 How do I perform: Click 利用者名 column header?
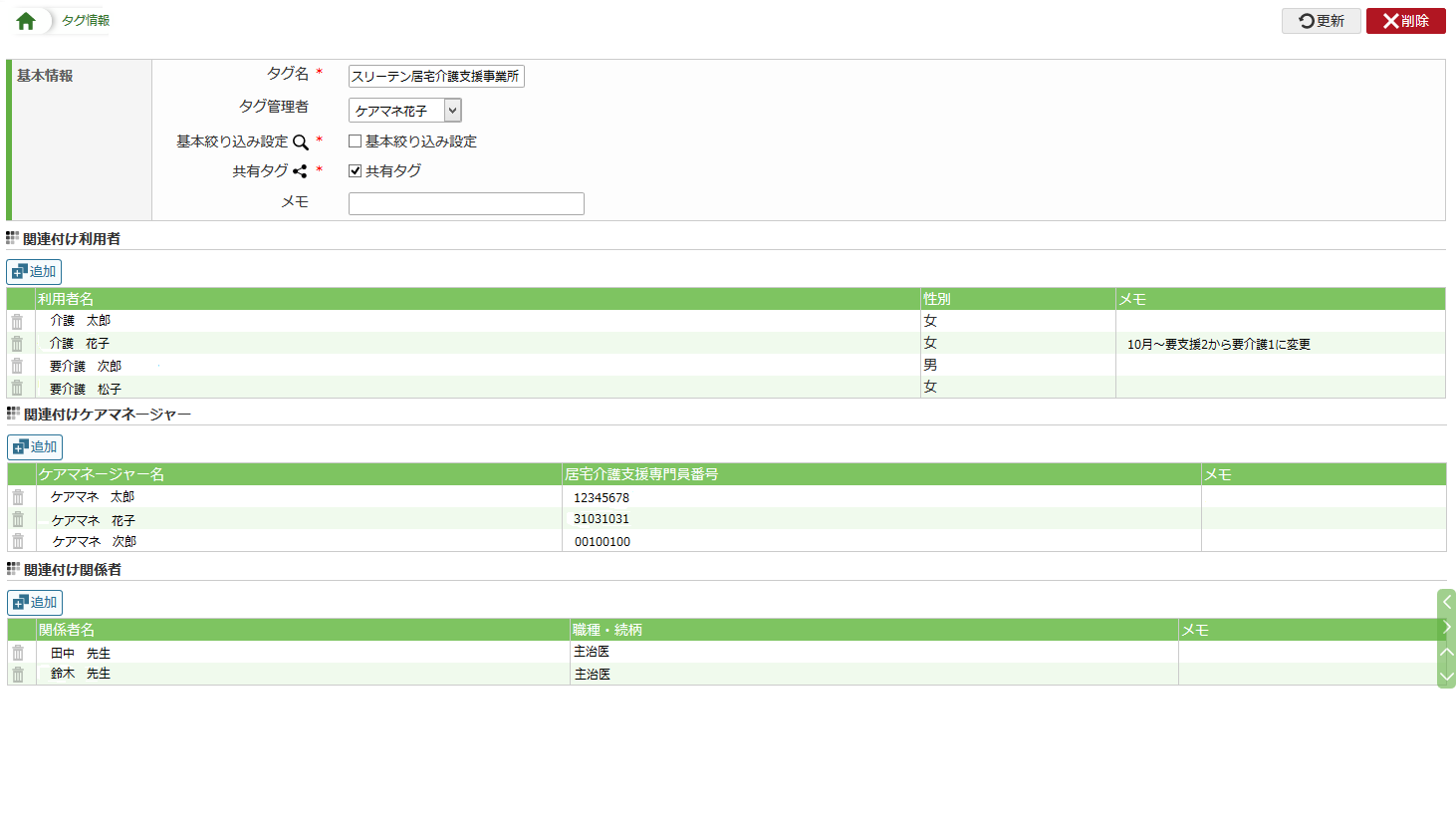(66, 299)
